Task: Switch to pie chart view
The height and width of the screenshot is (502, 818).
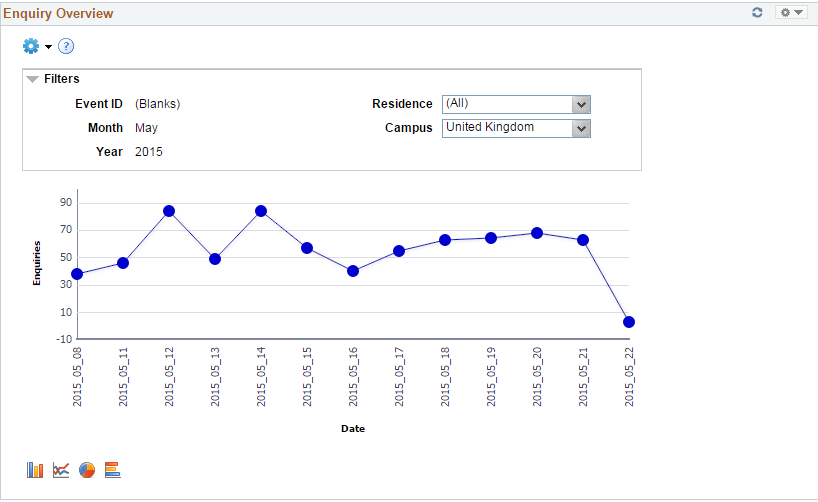Action: pyautogui.click(x=87, y=470)
